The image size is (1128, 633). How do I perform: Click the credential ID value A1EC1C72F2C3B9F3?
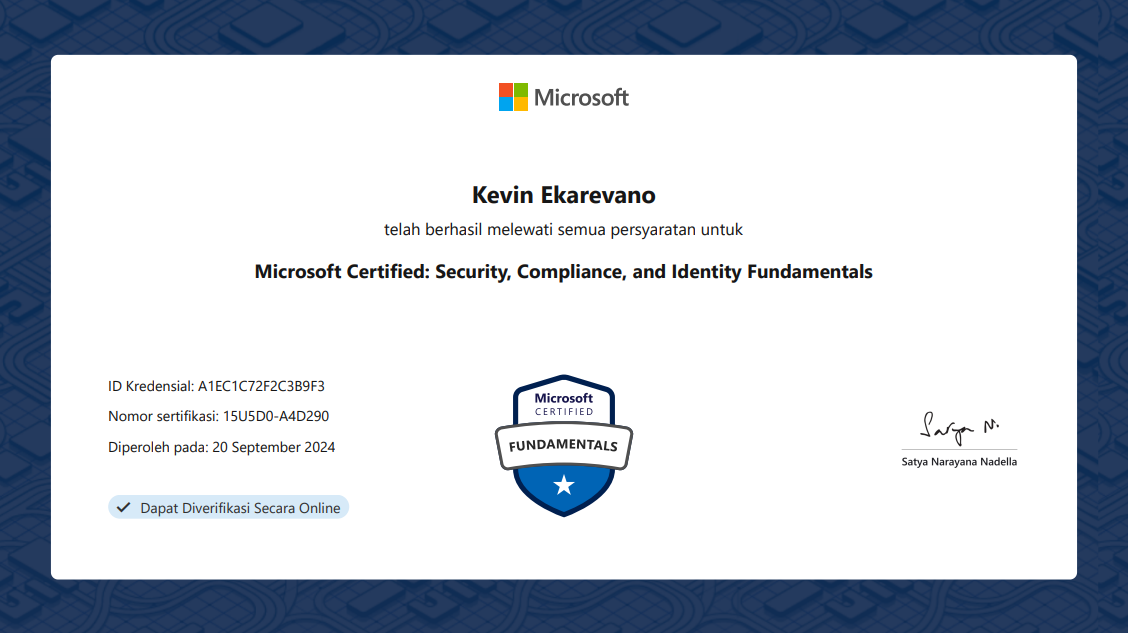[261, 386]
